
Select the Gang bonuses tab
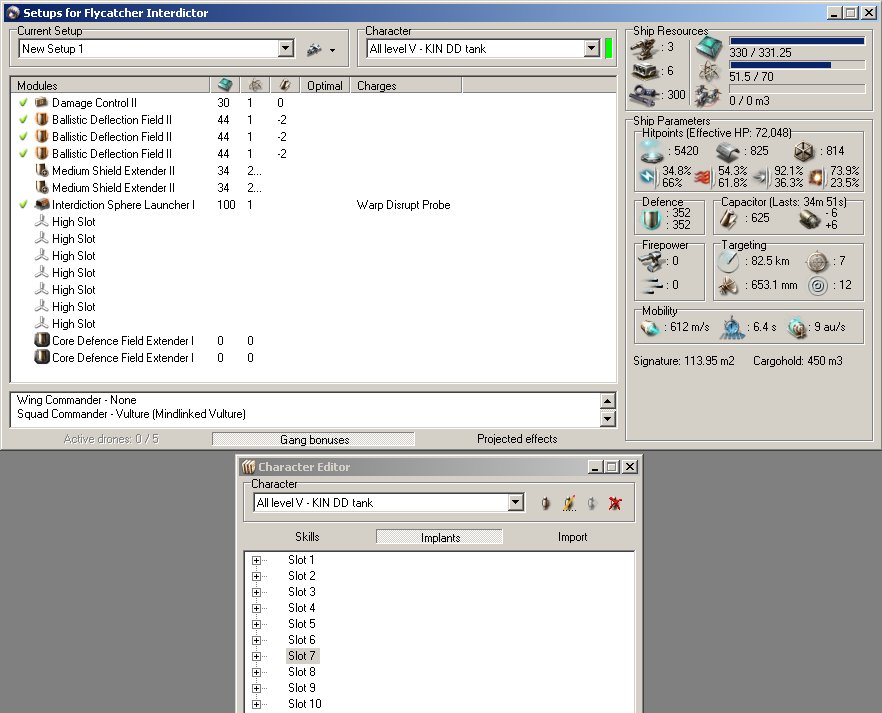pos(313,440)
